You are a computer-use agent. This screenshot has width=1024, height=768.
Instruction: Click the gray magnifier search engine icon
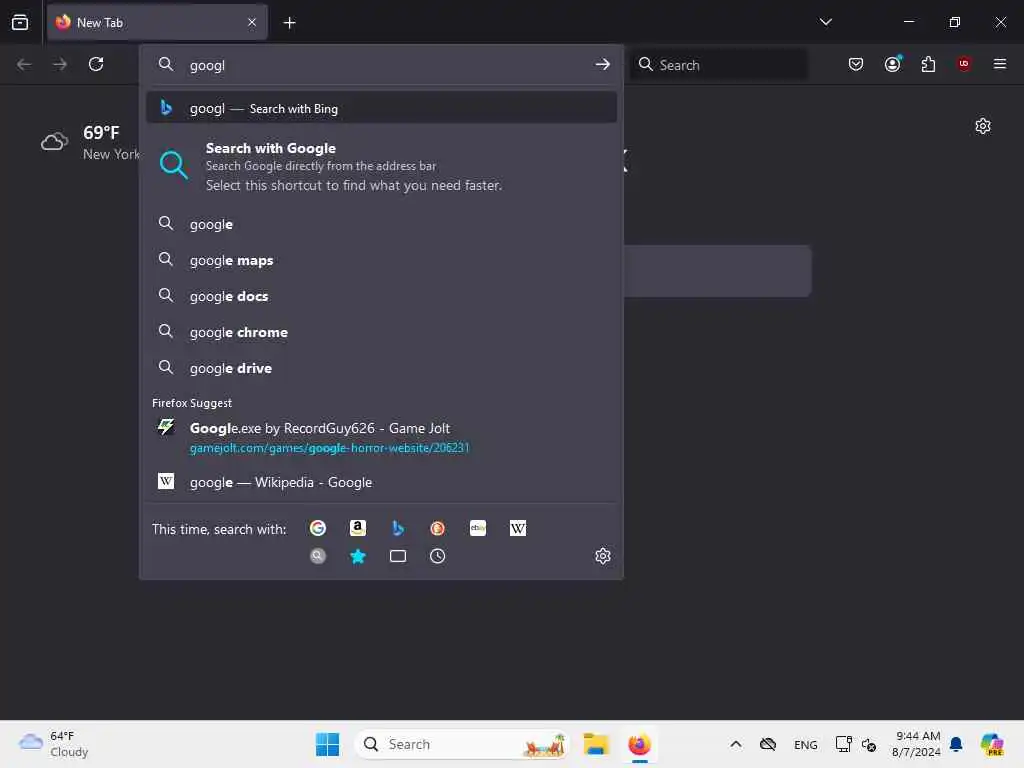318,556
